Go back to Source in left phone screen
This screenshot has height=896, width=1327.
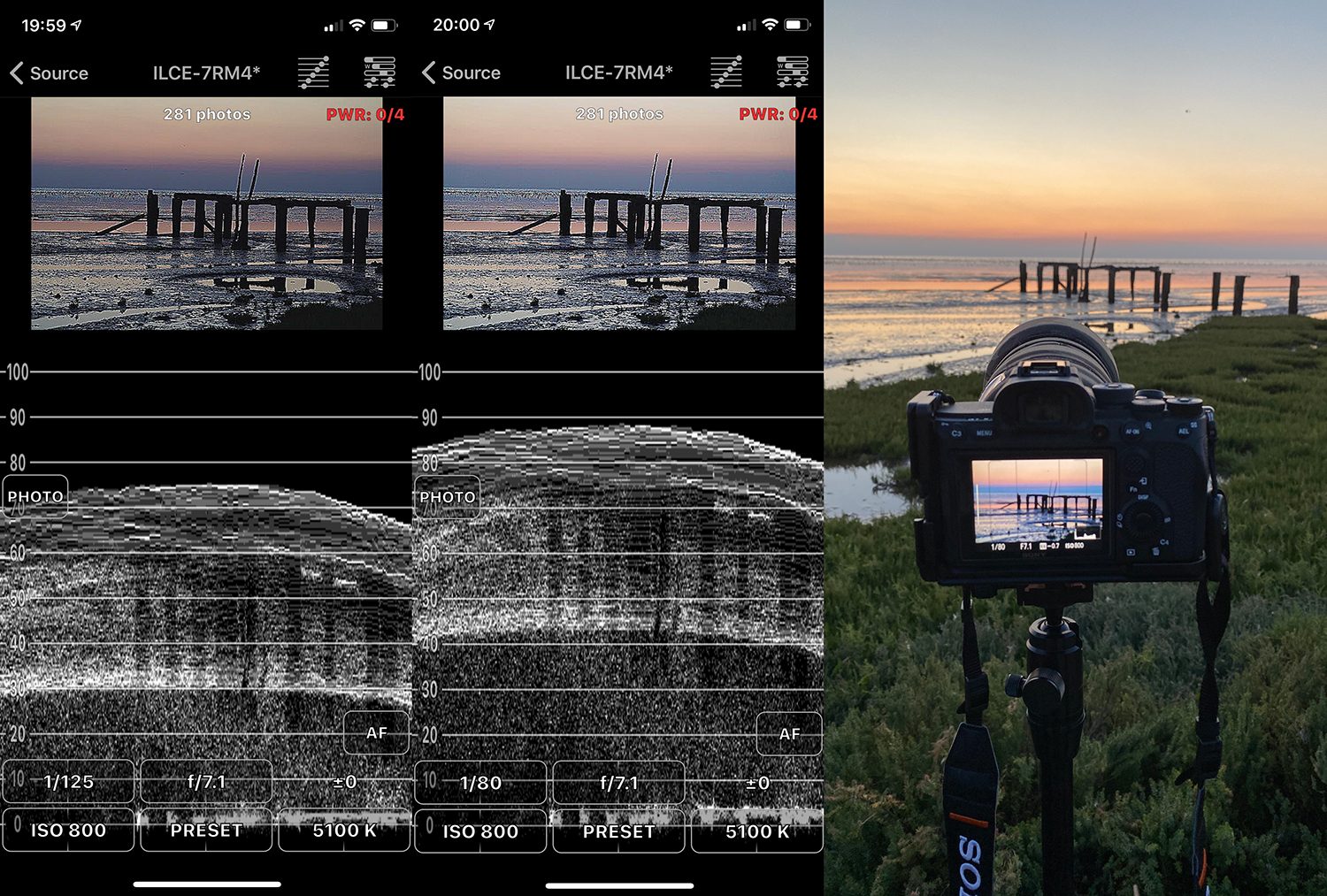(49, 73)
